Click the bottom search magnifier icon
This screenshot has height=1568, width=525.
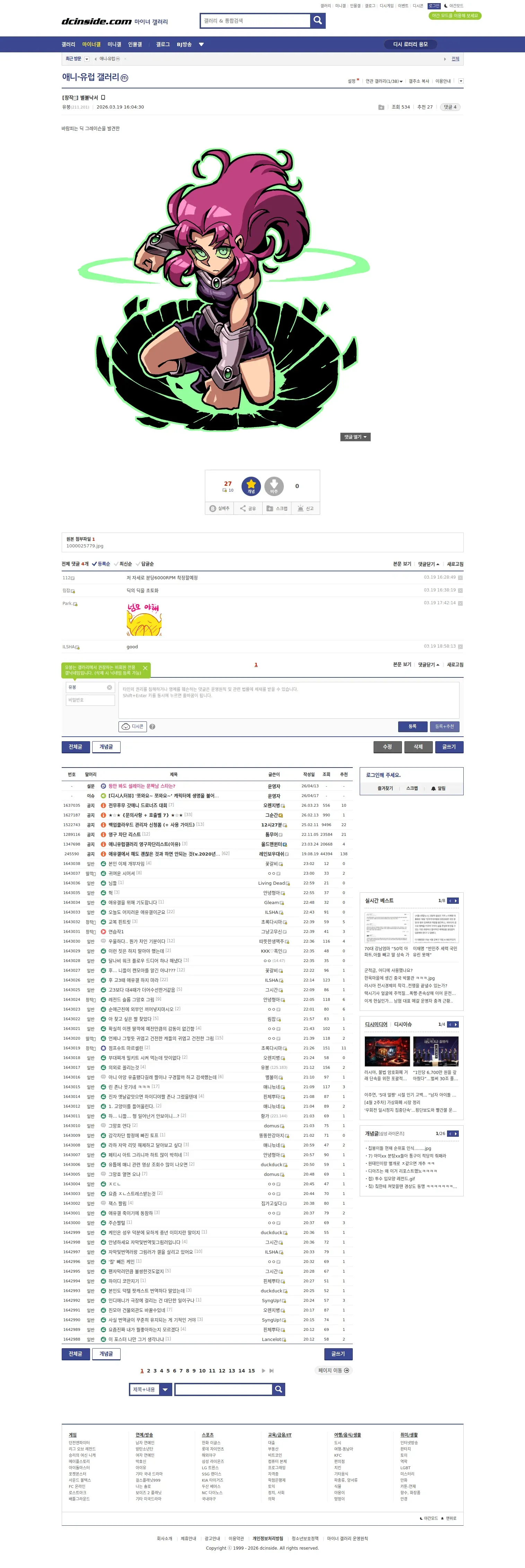click(279, 1389)
